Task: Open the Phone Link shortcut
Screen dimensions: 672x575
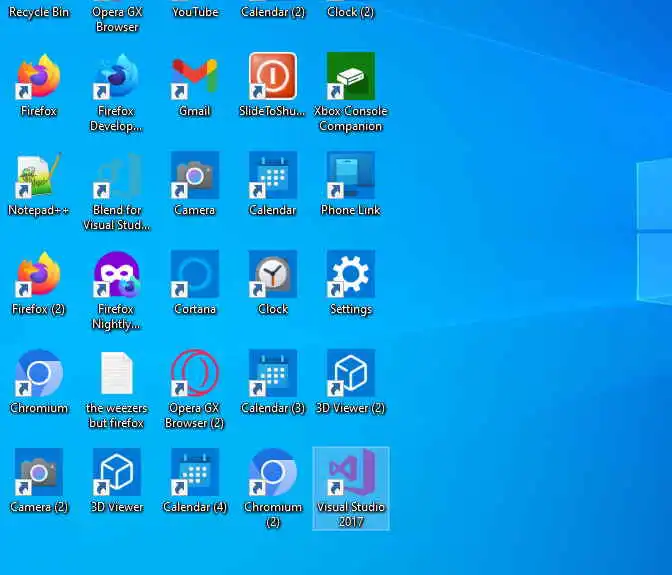Action: click(x=351, y=175)
